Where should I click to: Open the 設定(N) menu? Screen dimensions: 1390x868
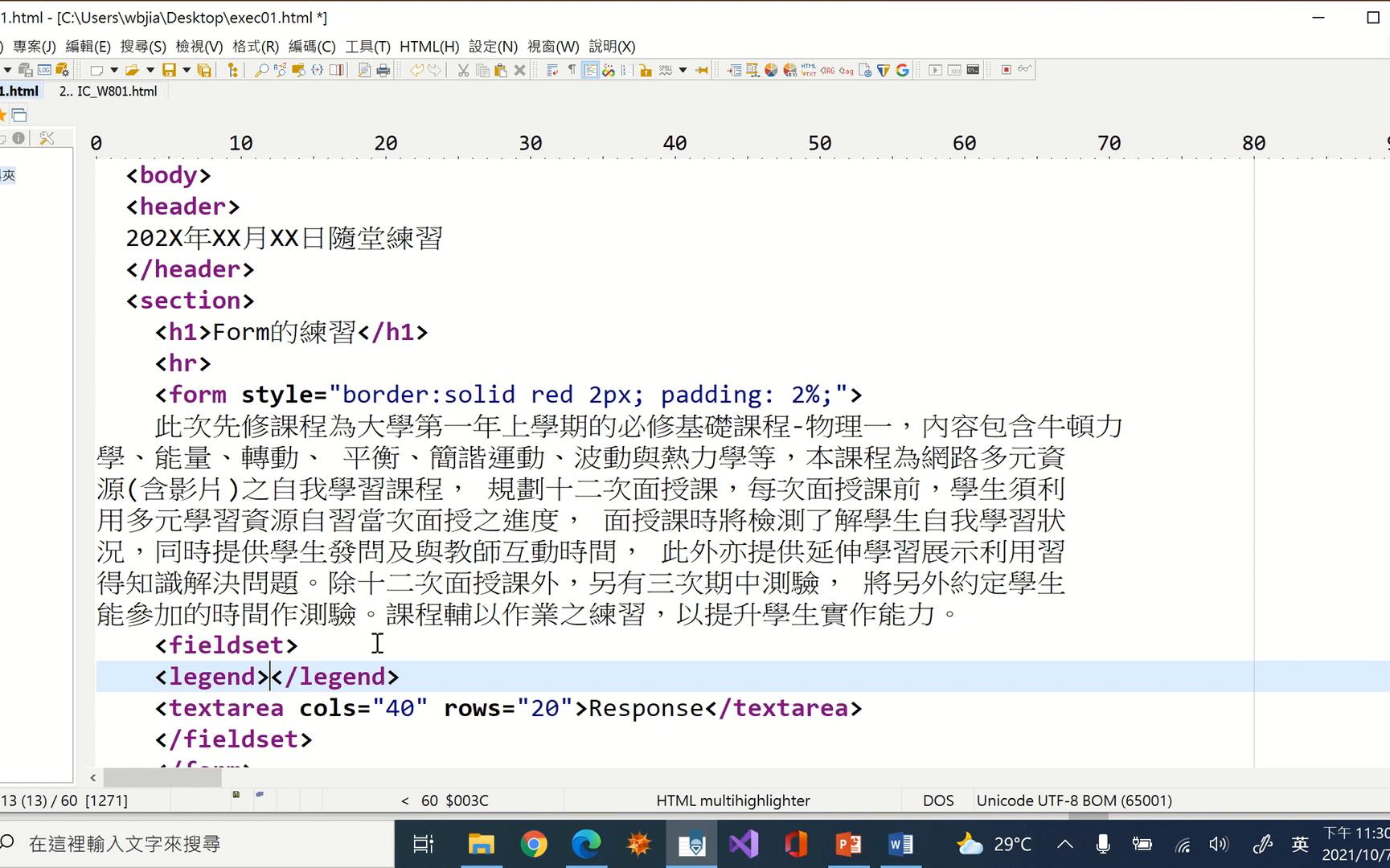(x=493, y=47)
